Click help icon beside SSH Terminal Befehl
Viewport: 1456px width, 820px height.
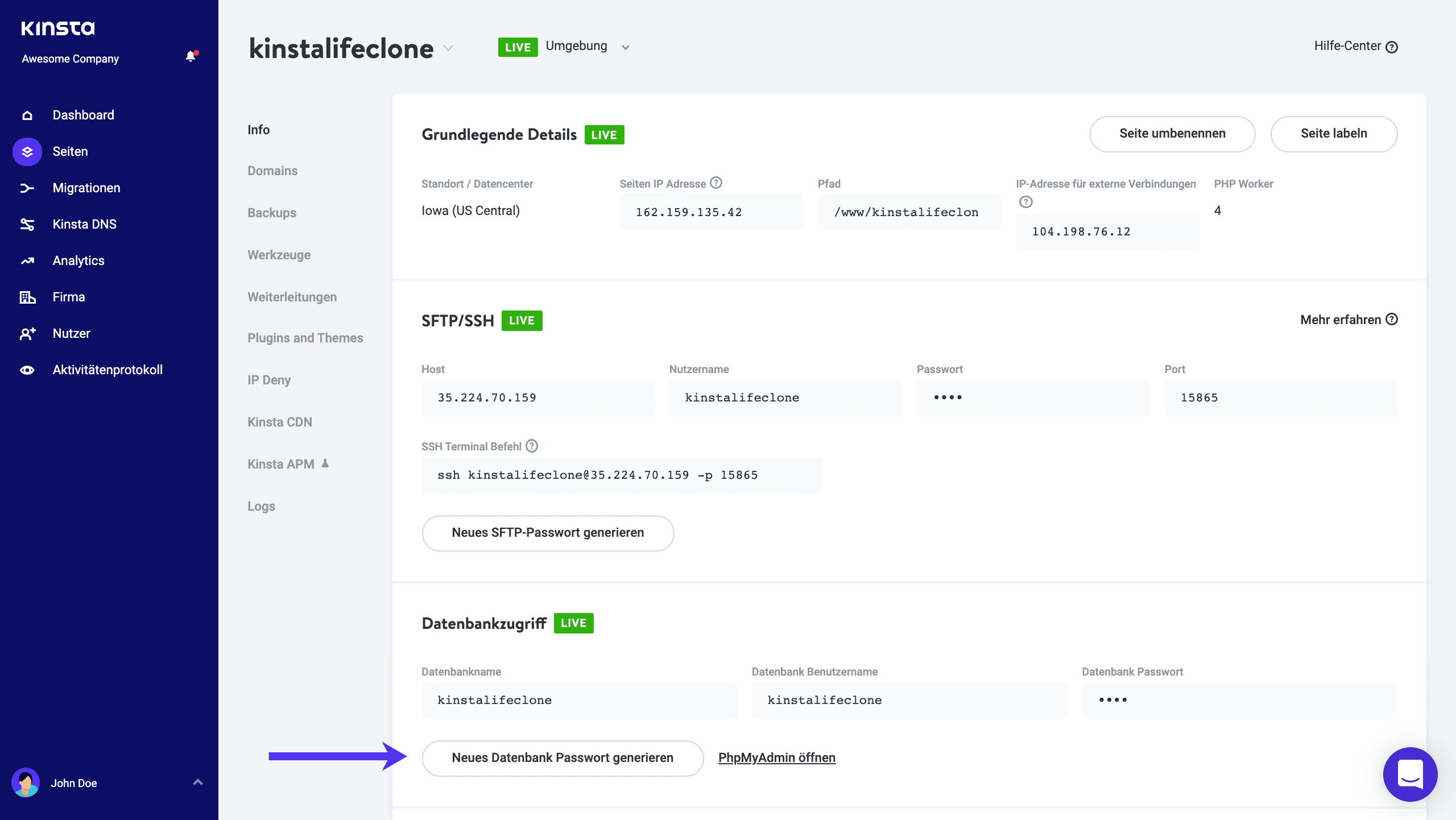(x=532, y=446)
